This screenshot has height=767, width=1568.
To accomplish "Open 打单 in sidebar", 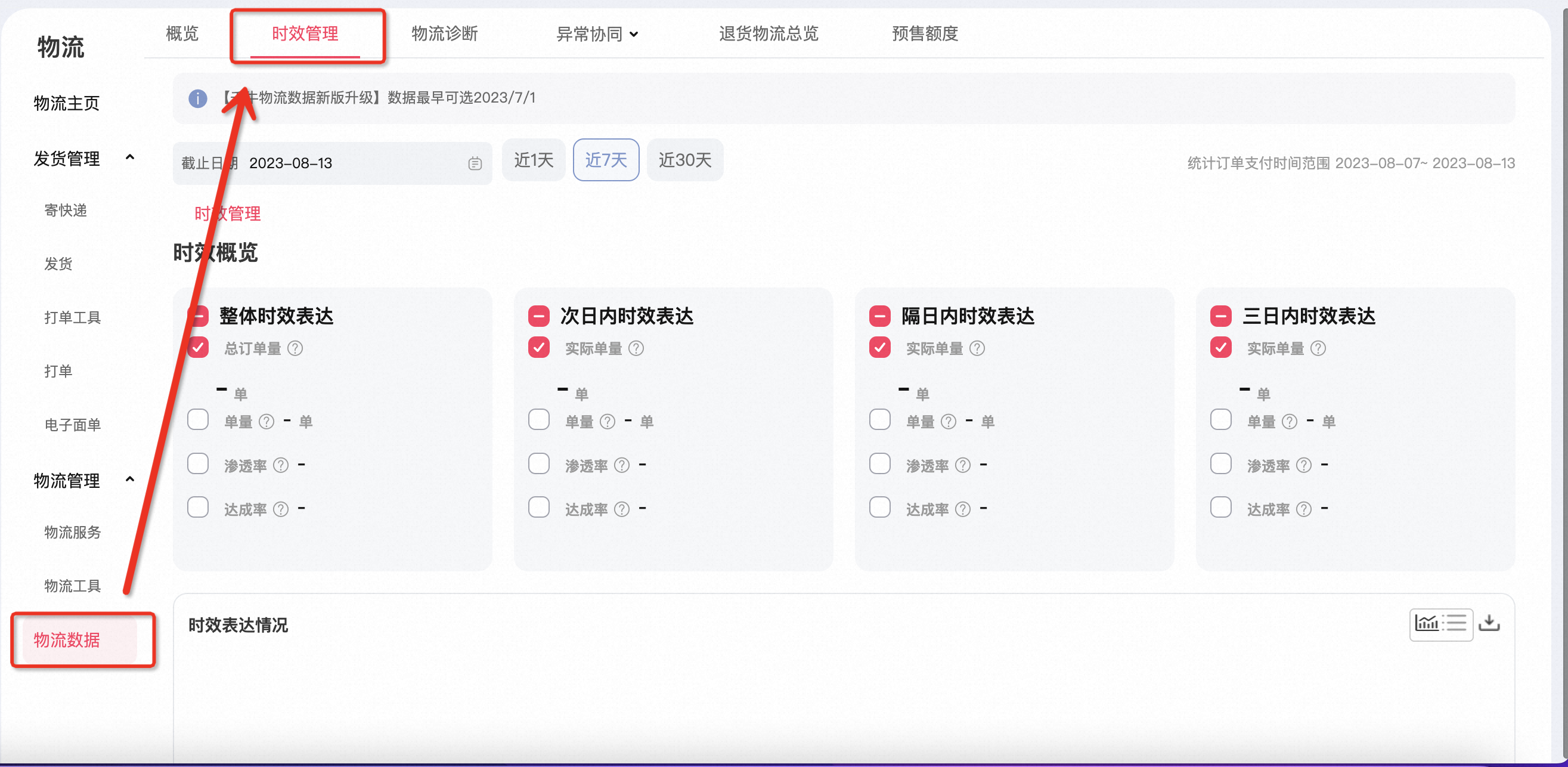I will [x=58, y=372].
